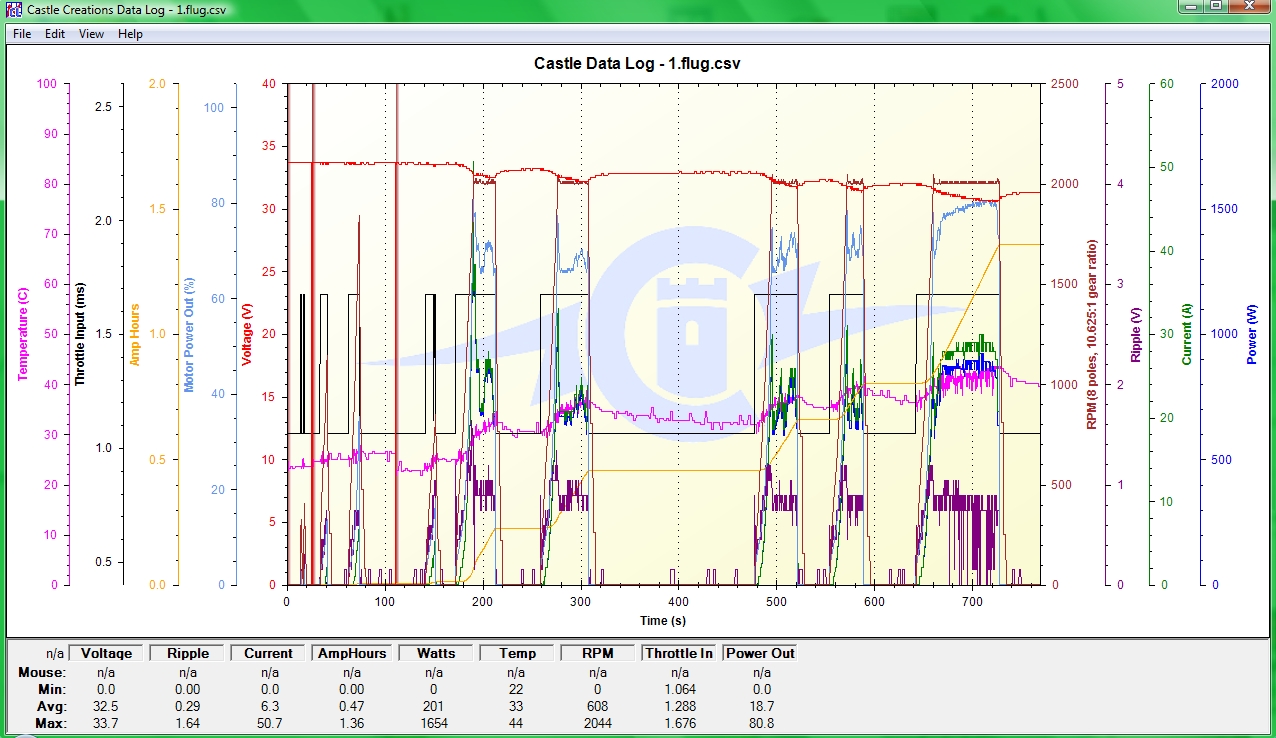Viewport: 1276px width, 738px height.
Task: Click the Castle app icon in title bar
Action: [x=15, y=9]
